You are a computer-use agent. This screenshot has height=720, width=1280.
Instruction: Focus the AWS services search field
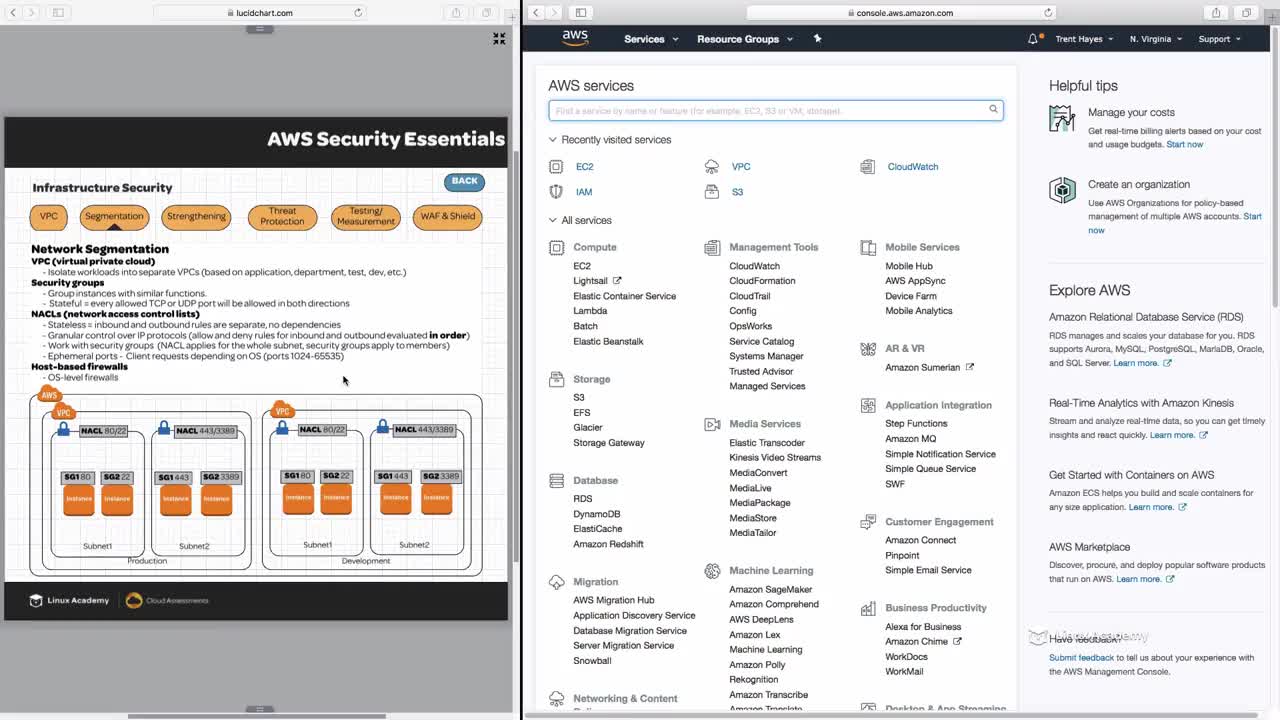775,110
